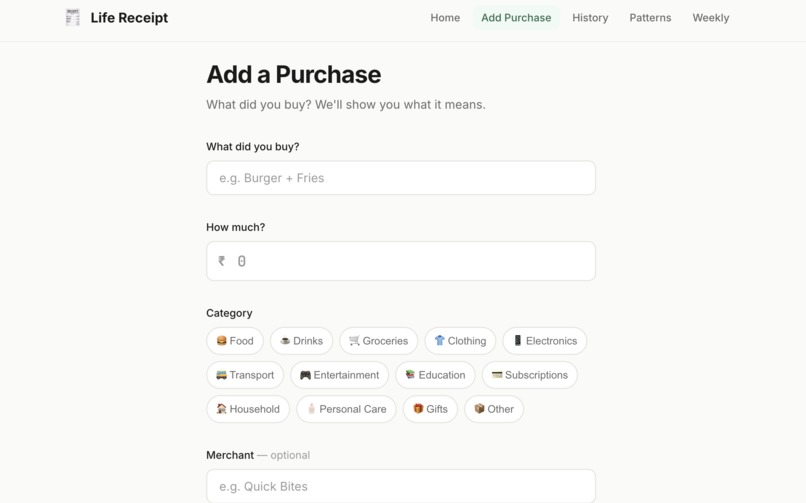Click the 'What did you buy?' label

pyautogui.click(x=252, y=146)
